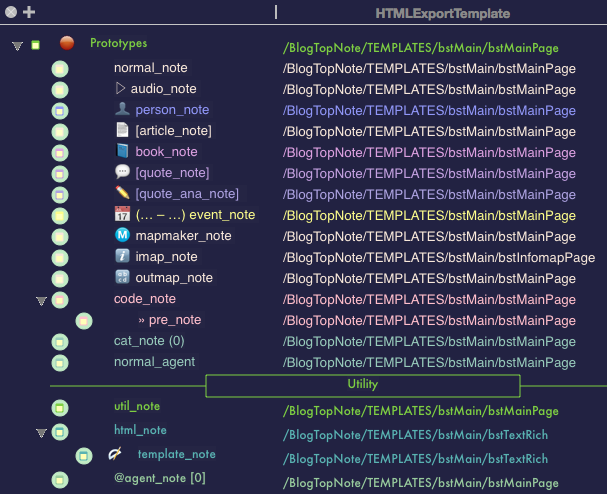Click the person silhouette badge on person_note
The height and width of the screenshot is (494, 607).
click(x=122, y=109)
